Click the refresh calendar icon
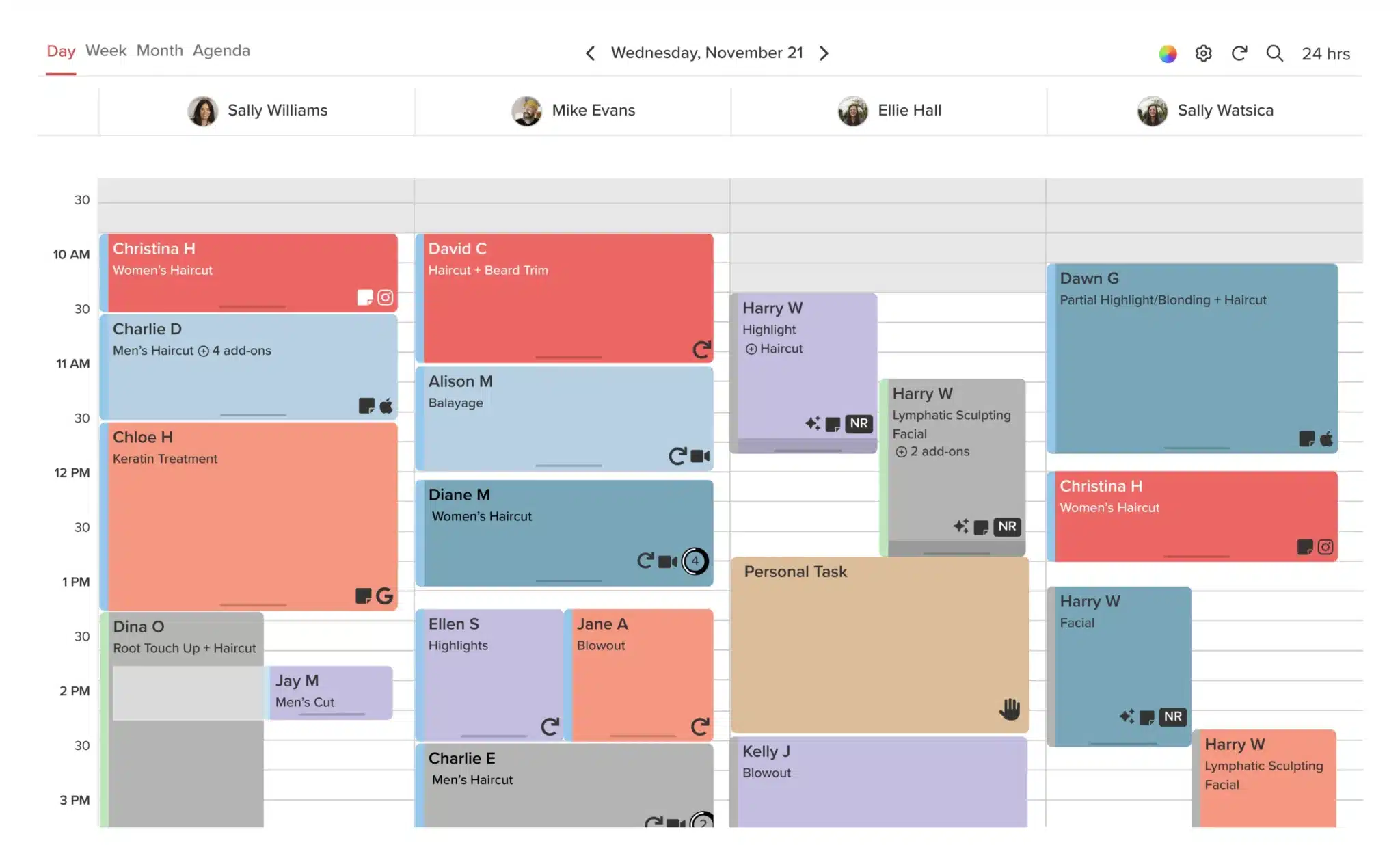Viewport: 1400px width, 858px height. point(1239,53)
